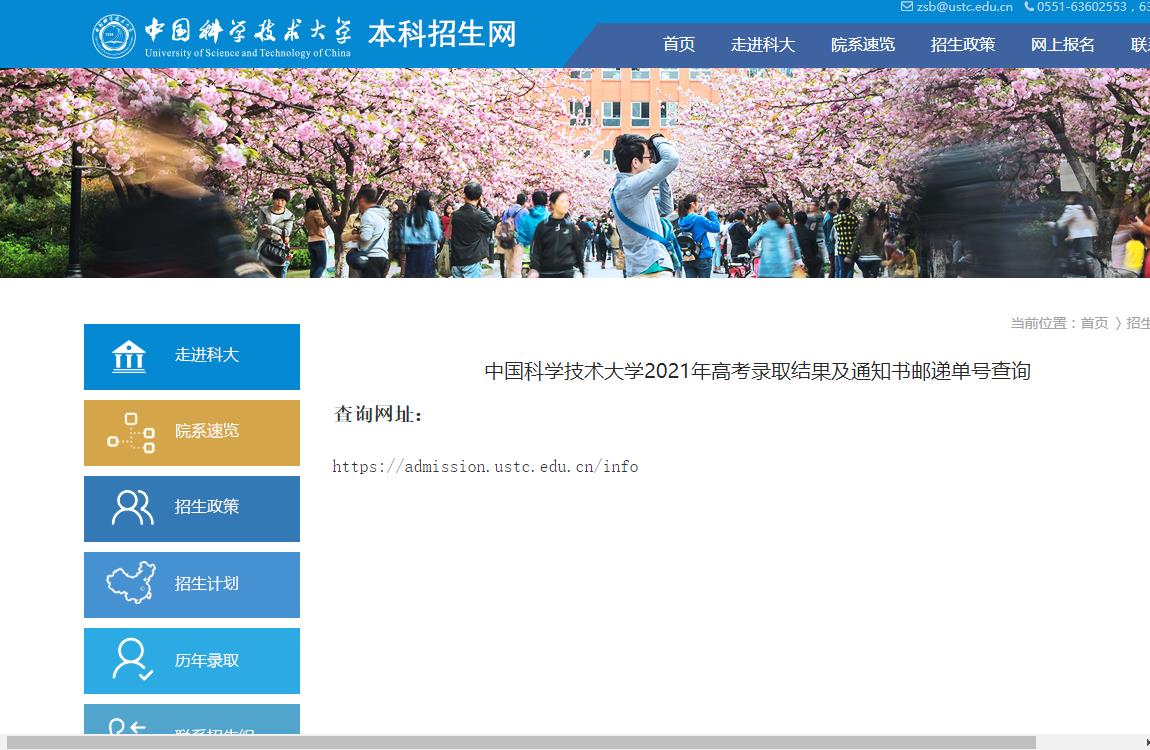Viewport: 1150px width, 750px height.
Task: Click the user checkmark icon on 历年录取 tile
Action: click(133, 659)
